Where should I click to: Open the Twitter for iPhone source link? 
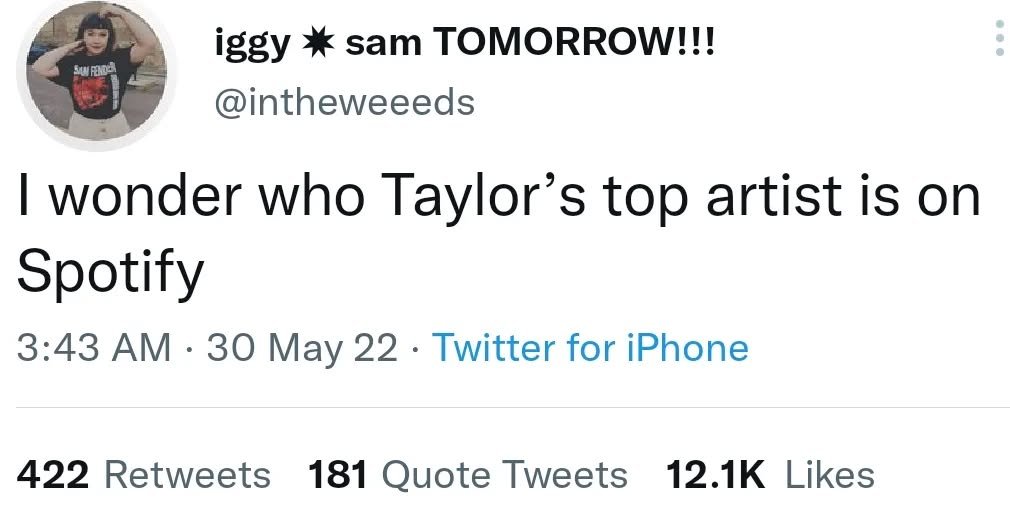[x=590, y=348]
